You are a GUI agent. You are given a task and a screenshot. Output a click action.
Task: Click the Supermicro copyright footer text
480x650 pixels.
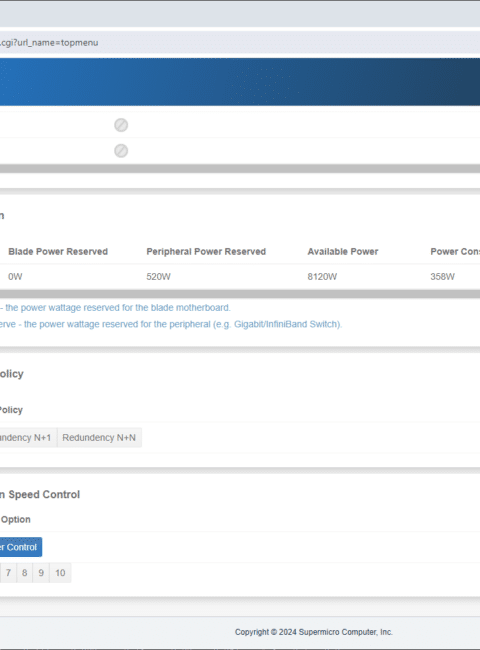point(314,632)
